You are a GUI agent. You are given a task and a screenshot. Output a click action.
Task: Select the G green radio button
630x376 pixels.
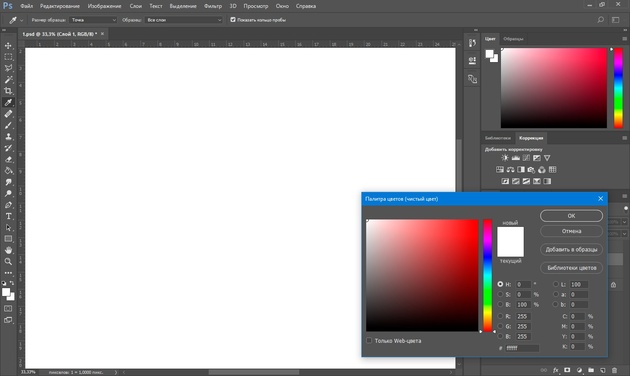point(500,326)
